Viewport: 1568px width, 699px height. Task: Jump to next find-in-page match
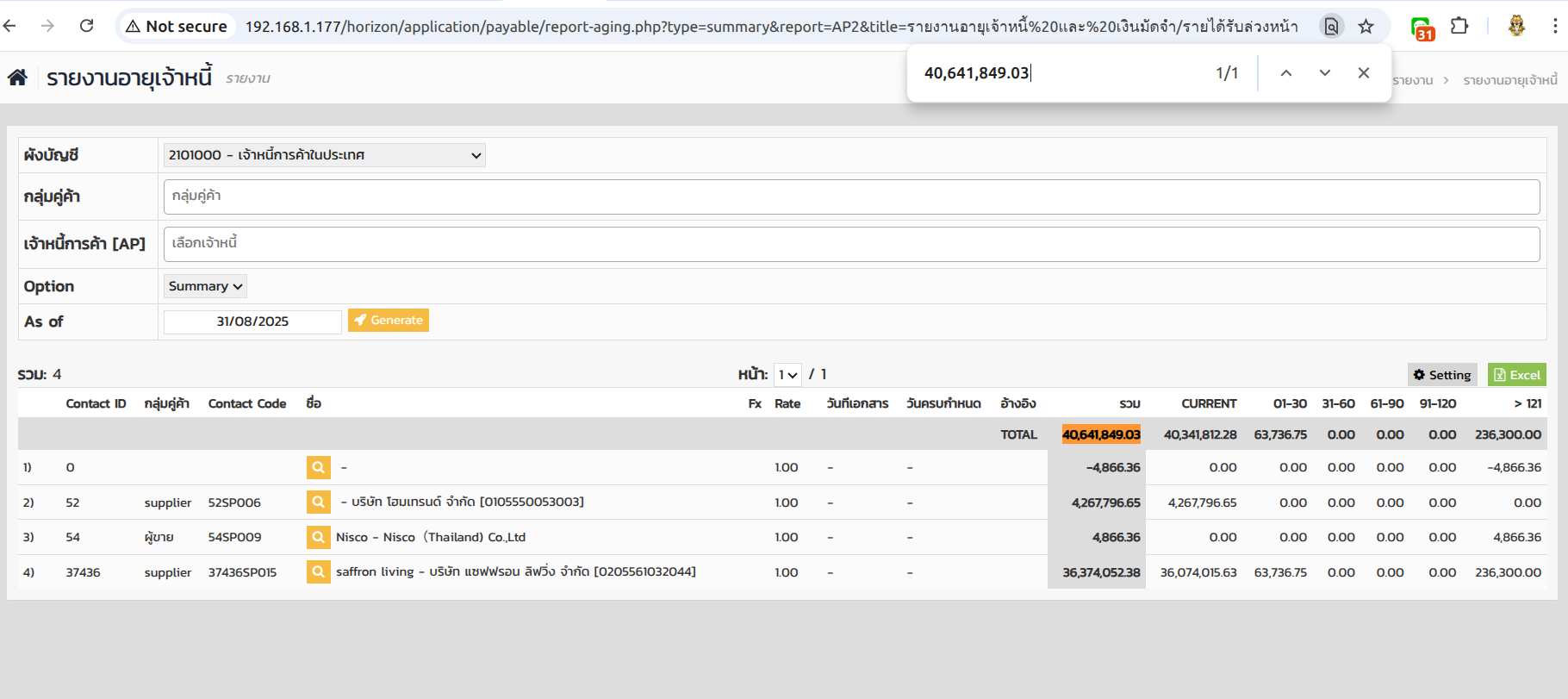click(1324, 73)
